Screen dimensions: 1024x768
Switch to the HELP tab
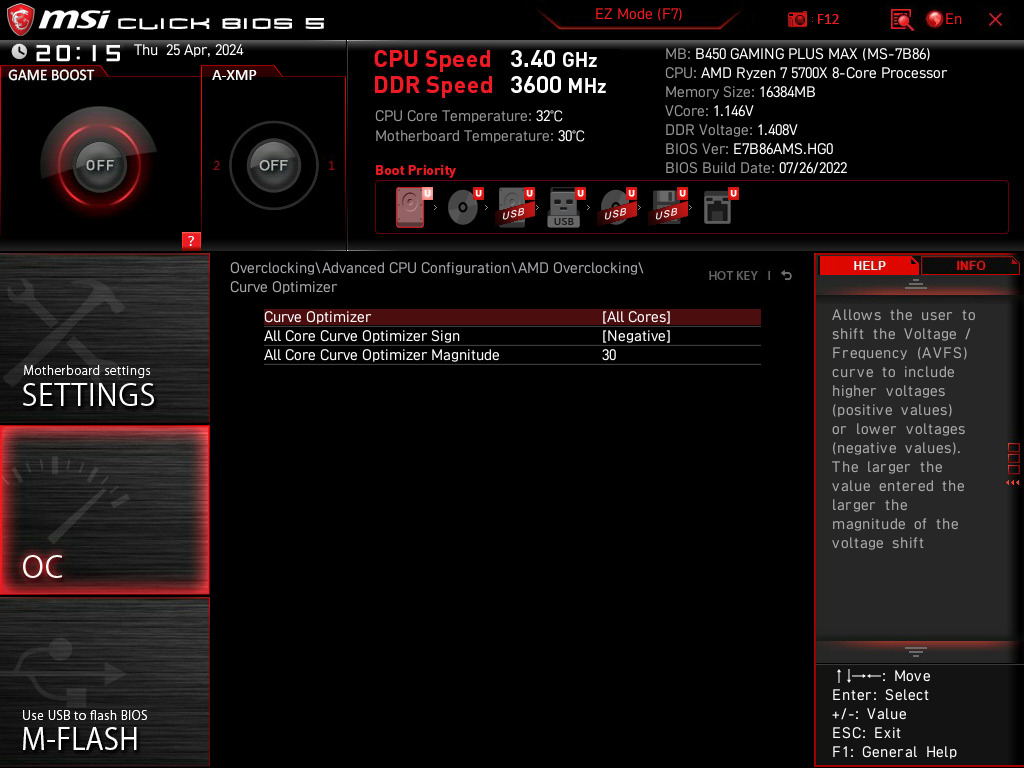point(869,265)
